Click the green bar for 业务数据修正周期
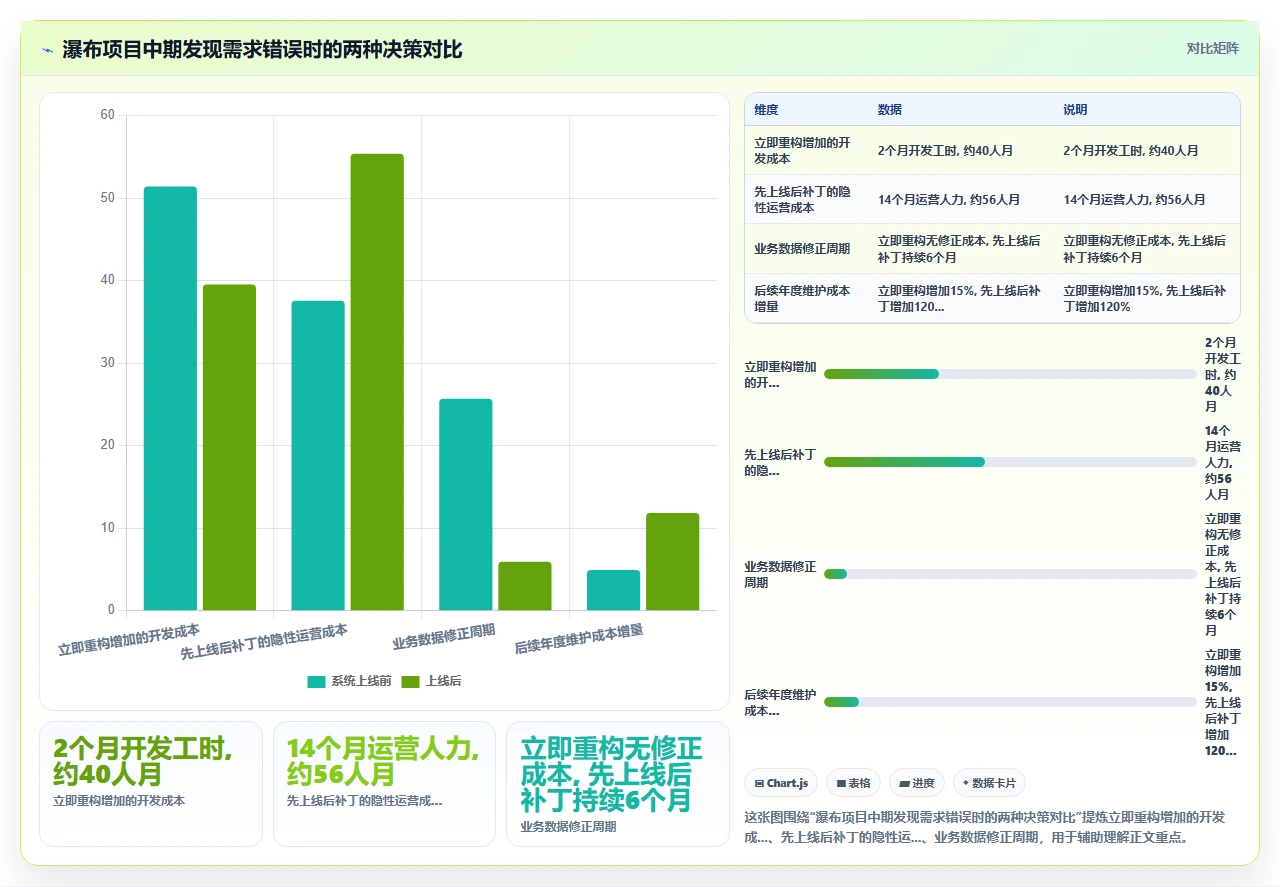 (525, 586)
